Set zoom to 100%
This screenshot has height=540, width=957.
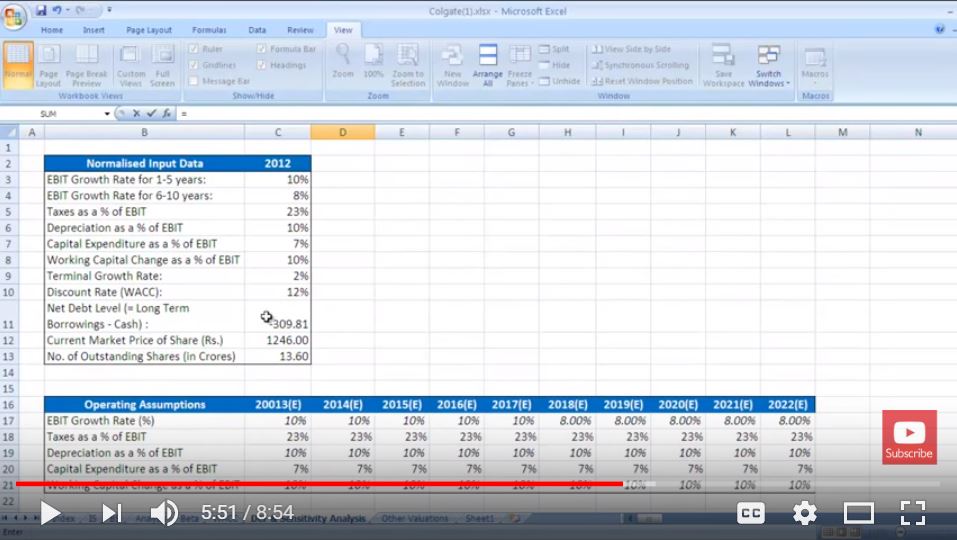click(374, 61)
